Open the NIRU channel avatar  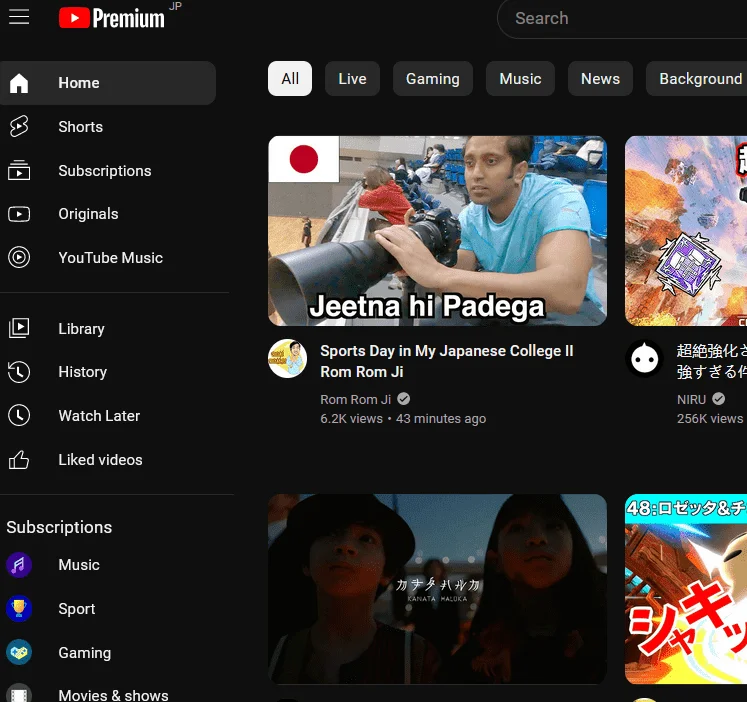point(645,359)
